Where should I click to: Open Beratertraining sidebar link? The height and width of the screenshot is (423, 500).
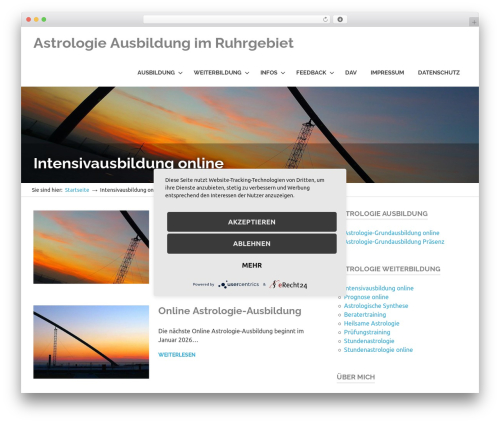pos(365,314)
